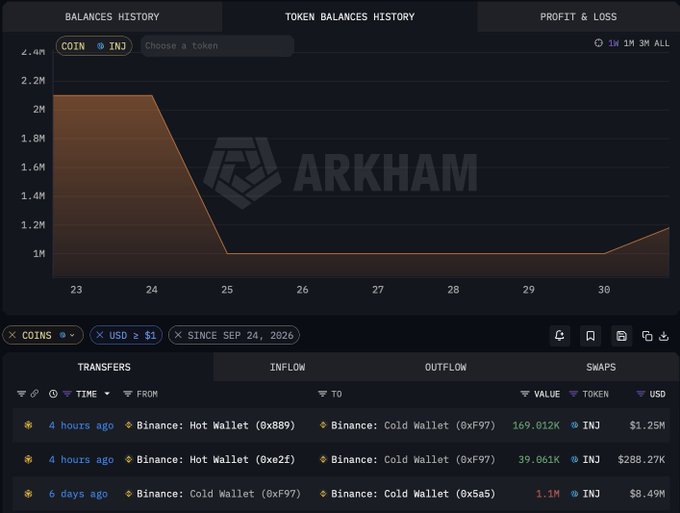Click the alert bell icon
The image size is (680, 513).
pyautogui.click(x=559, y=336)
